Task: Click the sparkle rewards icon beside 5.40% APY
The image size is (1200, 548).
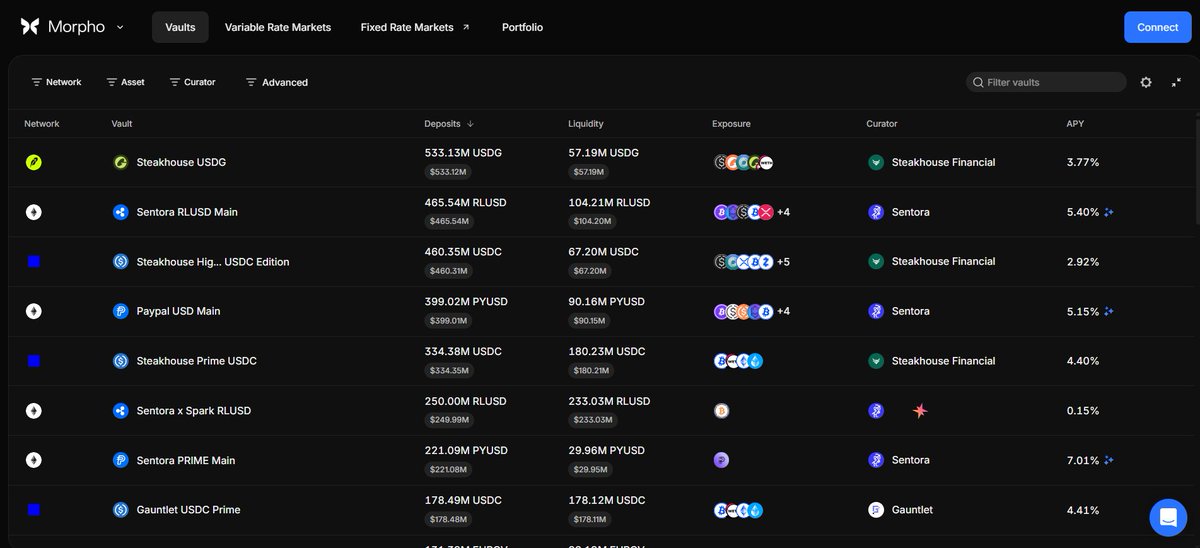Action: (1109, 212)
